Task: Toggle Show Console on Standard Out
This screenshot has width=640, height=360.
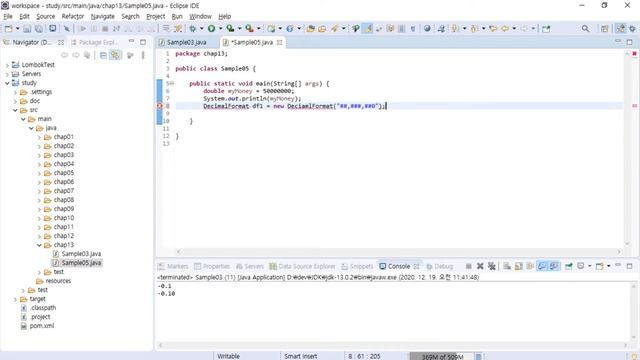Action: [542, 266]
